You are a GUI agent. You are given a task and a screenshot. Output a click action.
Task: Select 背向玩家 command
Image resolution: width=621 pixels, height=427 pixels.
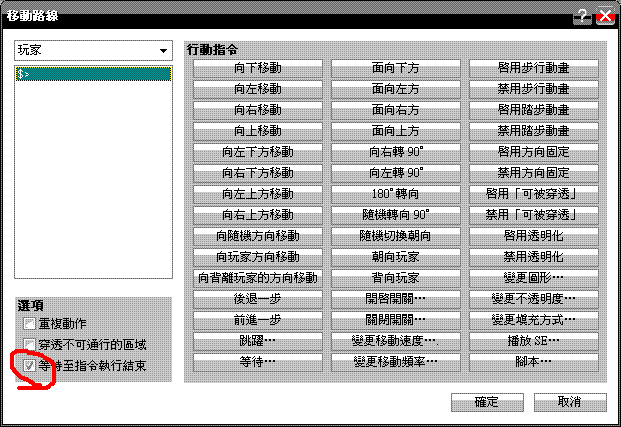(396, 278)
